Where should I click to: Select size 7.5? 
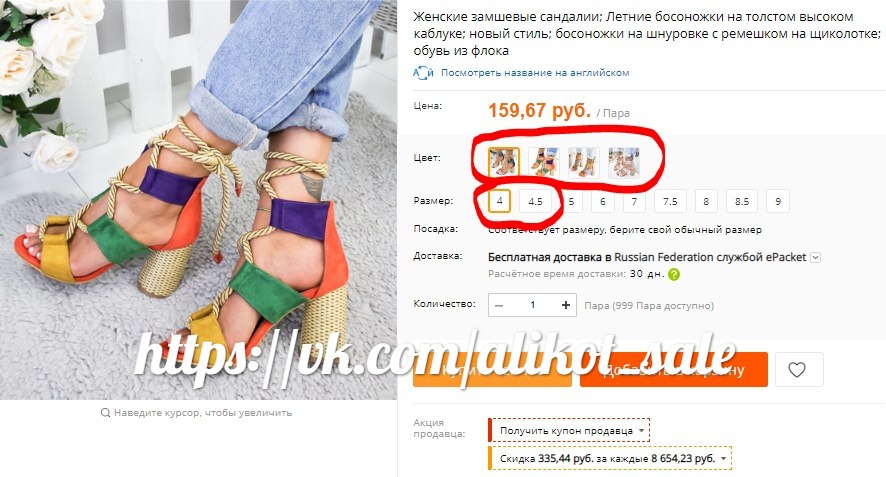coord(670,201)
